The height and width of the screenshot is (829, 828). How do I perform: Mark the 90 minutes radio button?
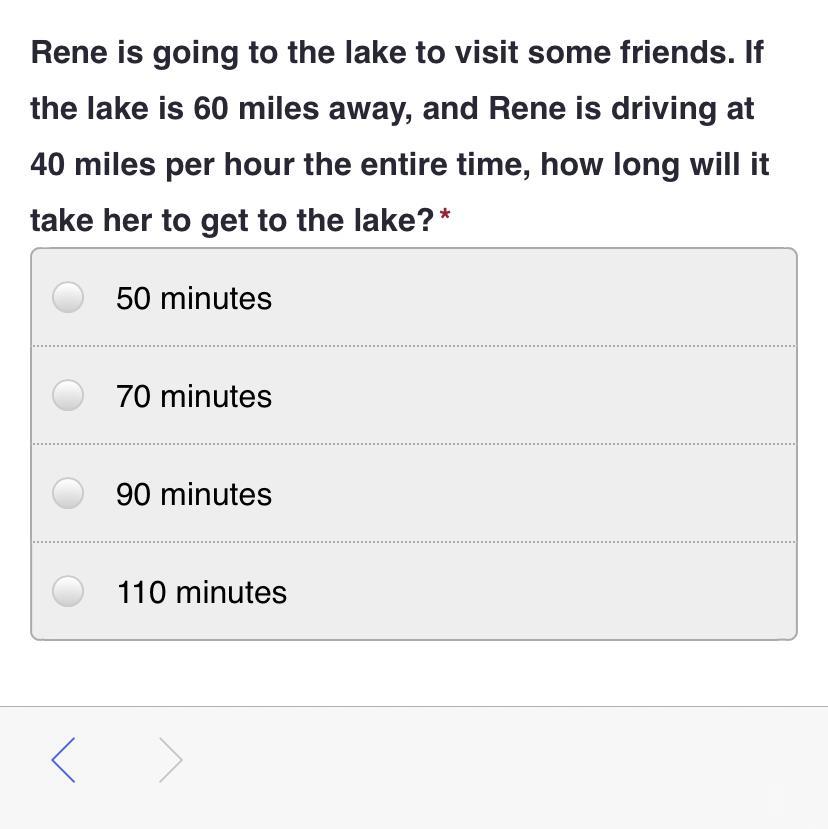(x=68, y=493)
